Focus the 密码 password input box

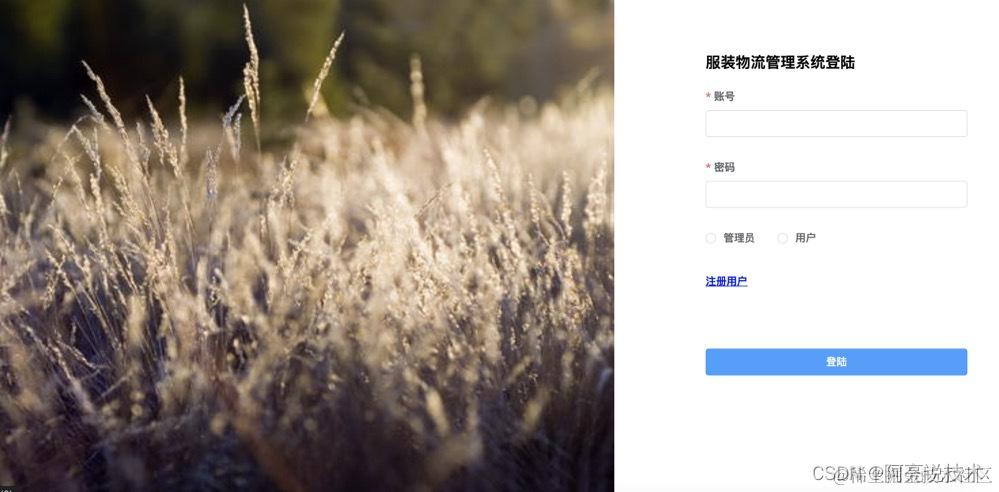pyautogui.click(x=836, y=194)
